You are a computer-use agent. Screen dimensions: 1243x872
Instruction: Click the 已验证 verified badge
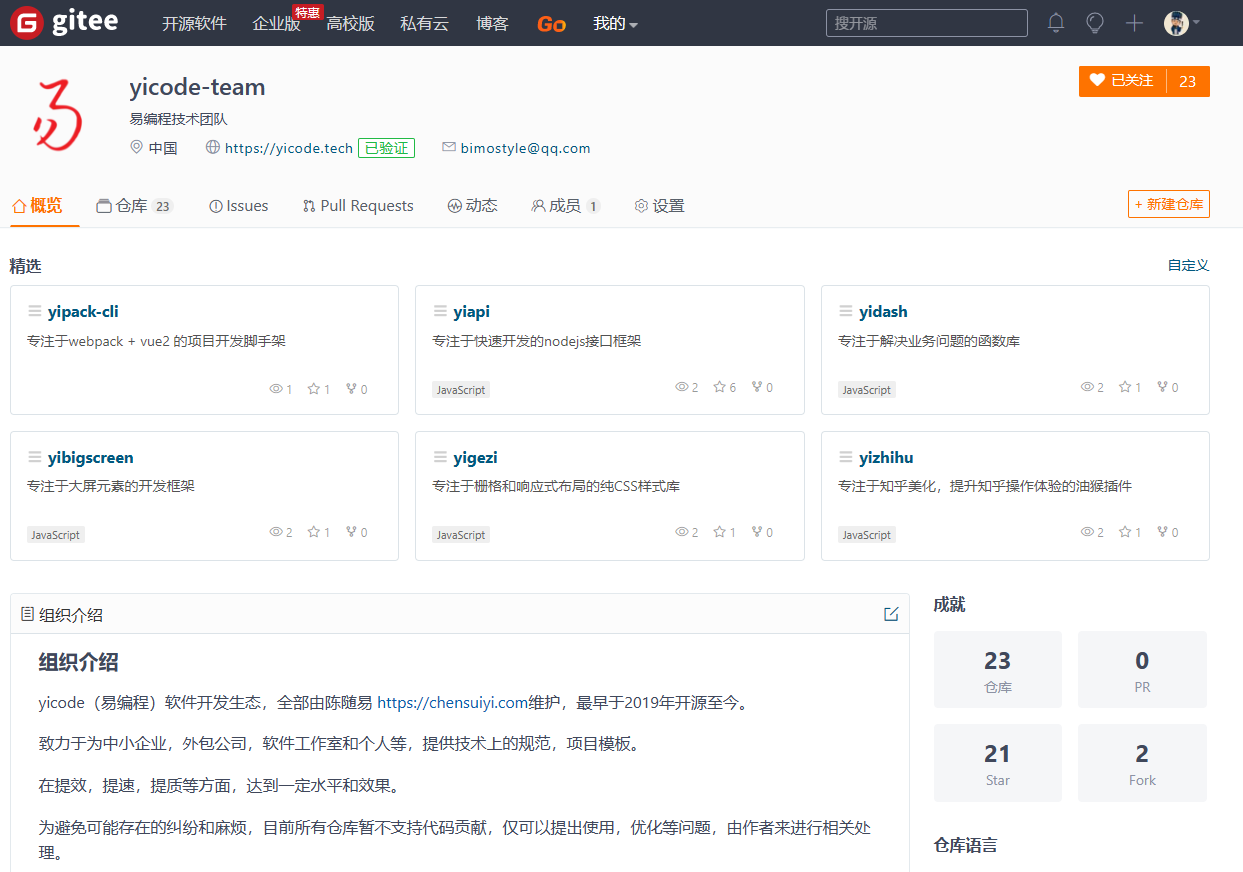tap(386, 148)
